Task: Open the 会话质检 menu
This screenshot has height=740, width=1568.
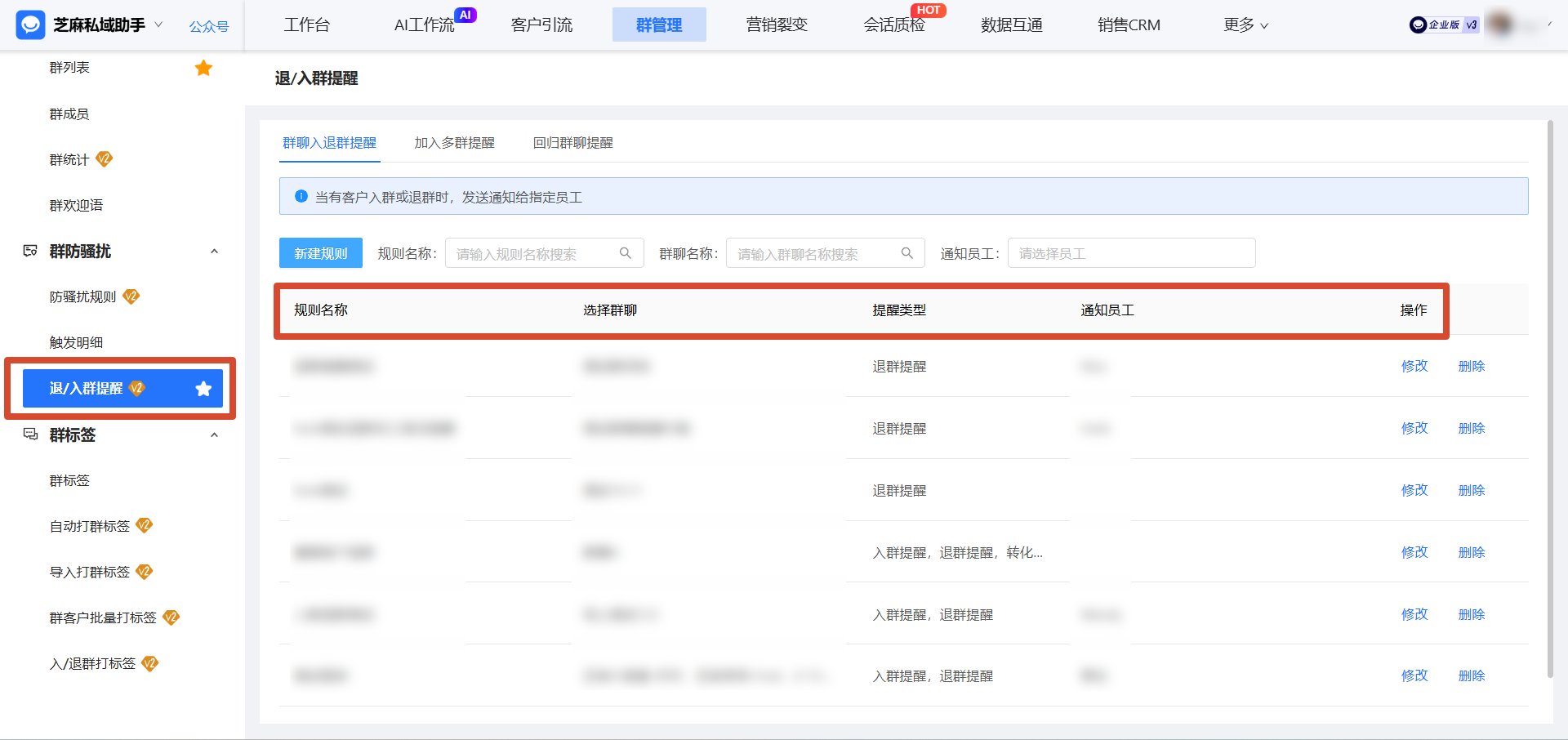Action: tap(894, 25)
